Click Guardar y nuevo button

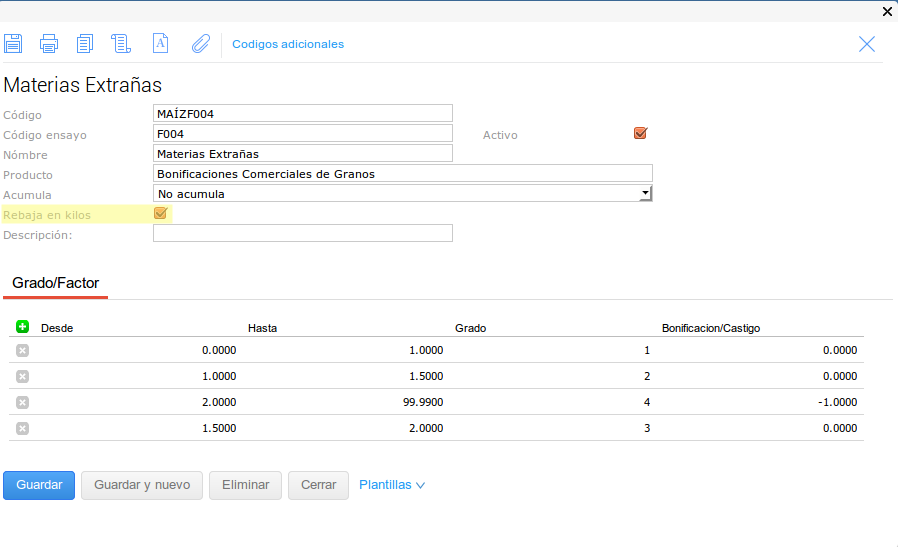tap(142, 485)
